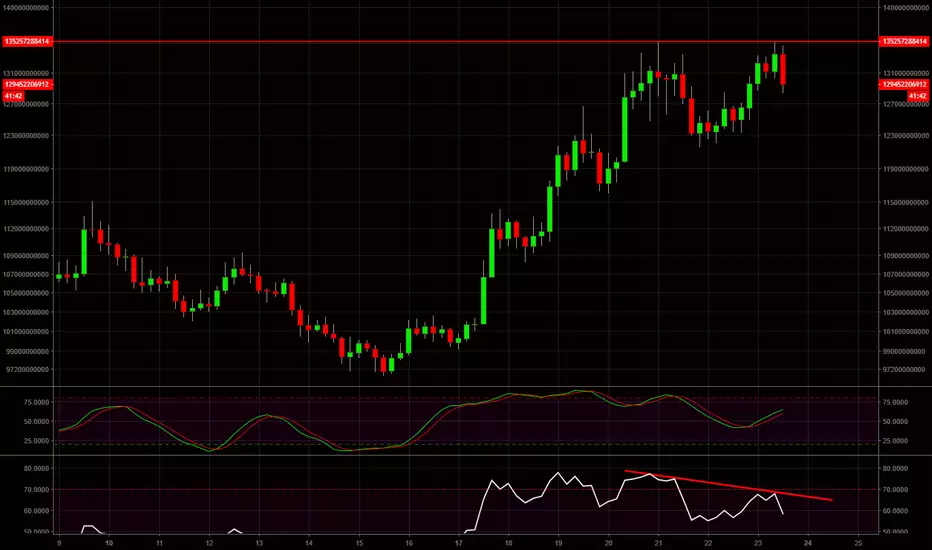932x550 pixels.
Task: Click 123000000000 on the left price axis
Action: (26, 136)
